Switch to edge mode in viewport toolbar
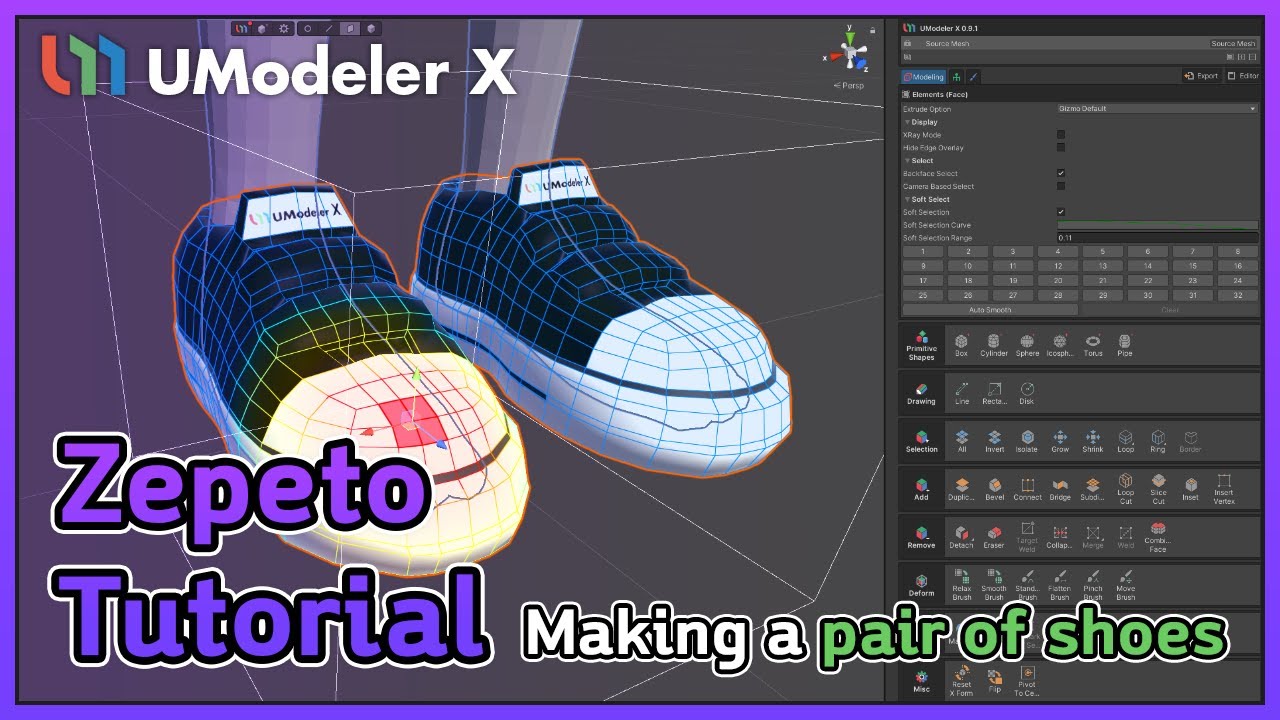Screen dimensions: 1280x720 329,29
